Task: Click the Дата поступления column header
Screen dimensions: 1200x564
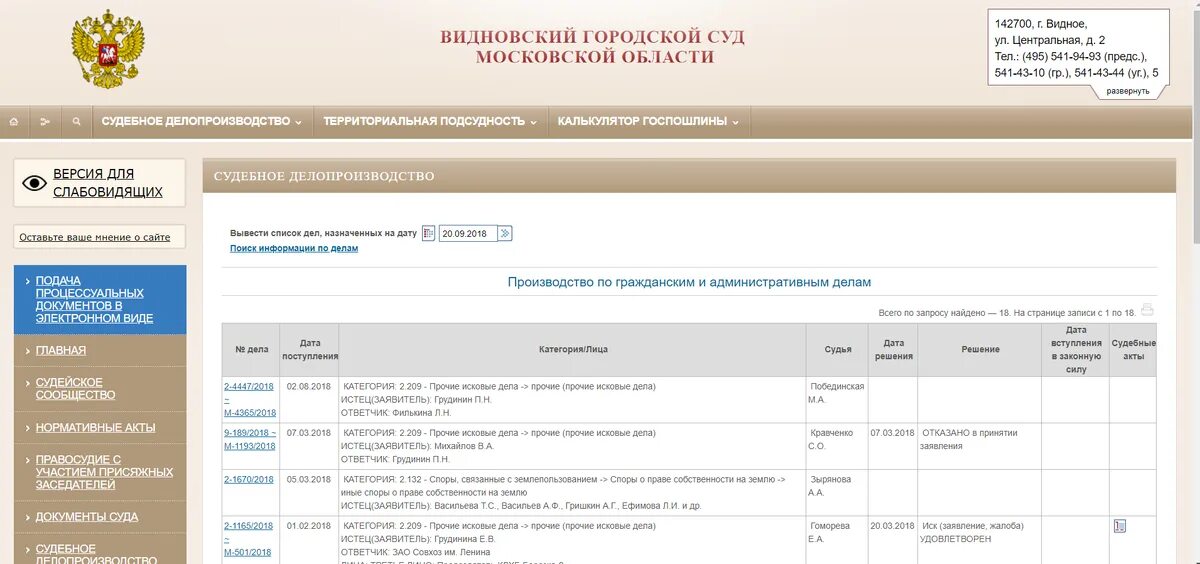Action: coord(310,349)
